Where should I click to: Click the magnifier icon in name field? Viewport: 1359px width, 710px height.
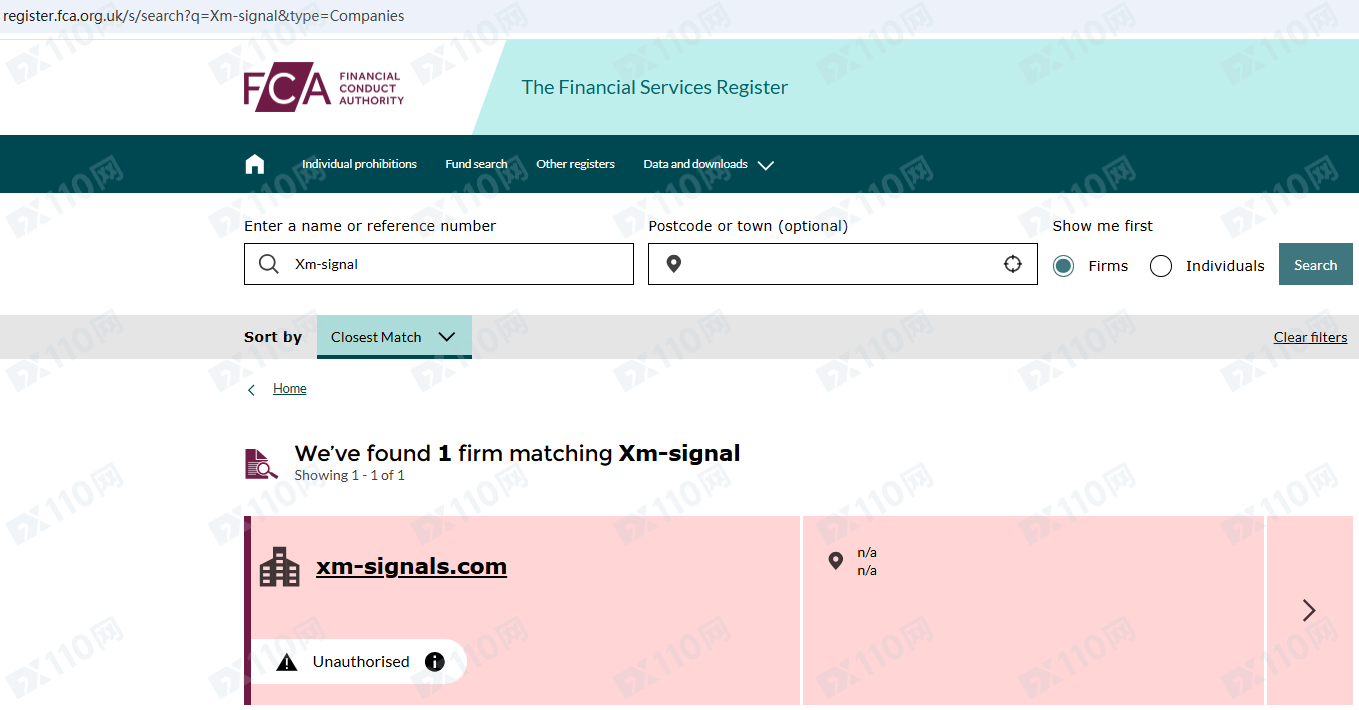269,264
